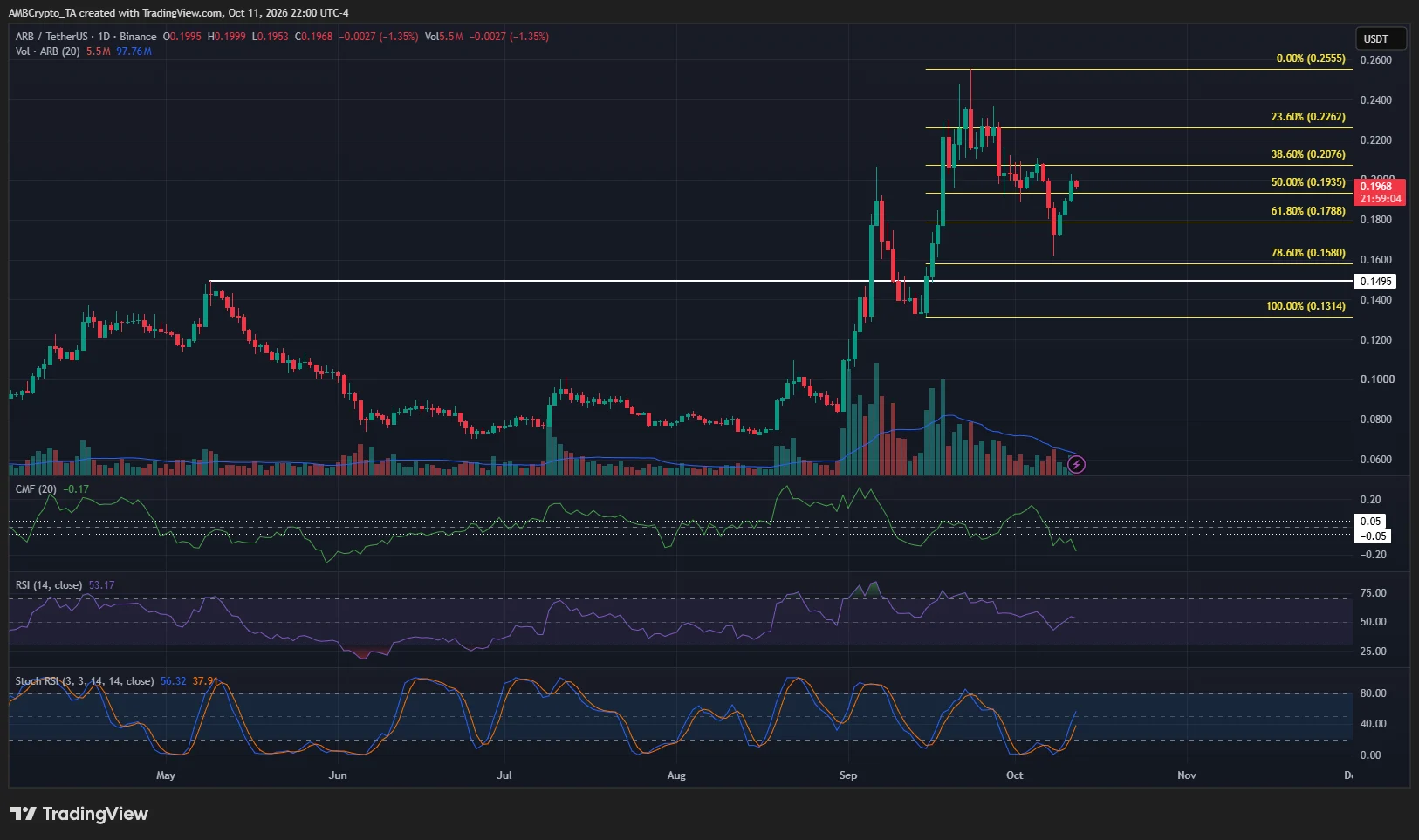Select the Aug label on time axis
The width and height of the screenshot is (1419, 840).
(x=676, y=775)
